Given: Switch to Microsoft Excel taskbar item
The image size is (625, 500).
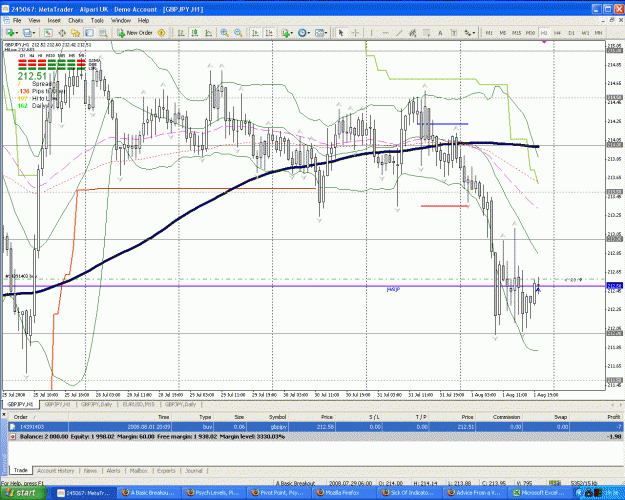Looking at the screenshot, I should [x=541, y=493].
